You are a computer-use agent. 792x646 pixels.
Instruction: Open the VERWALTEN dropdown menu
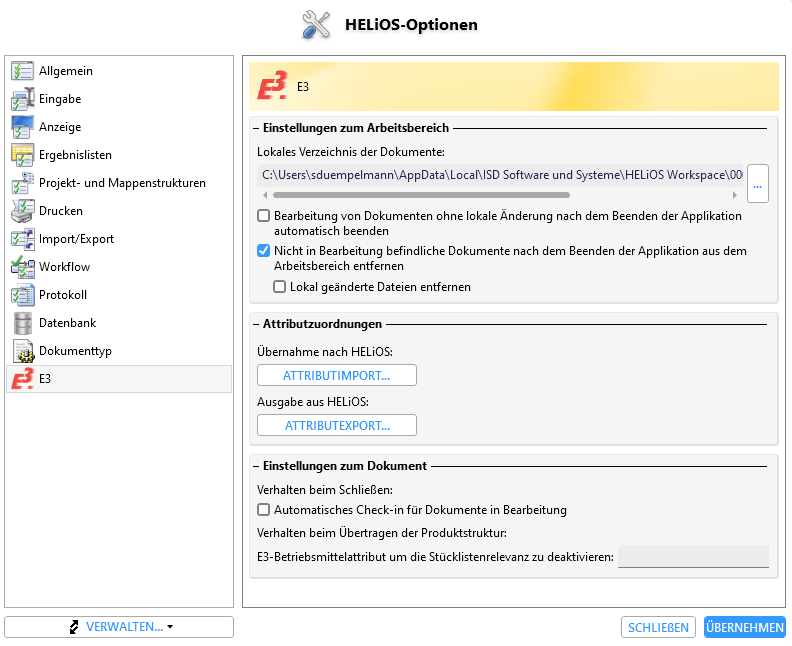coord(119,627)
